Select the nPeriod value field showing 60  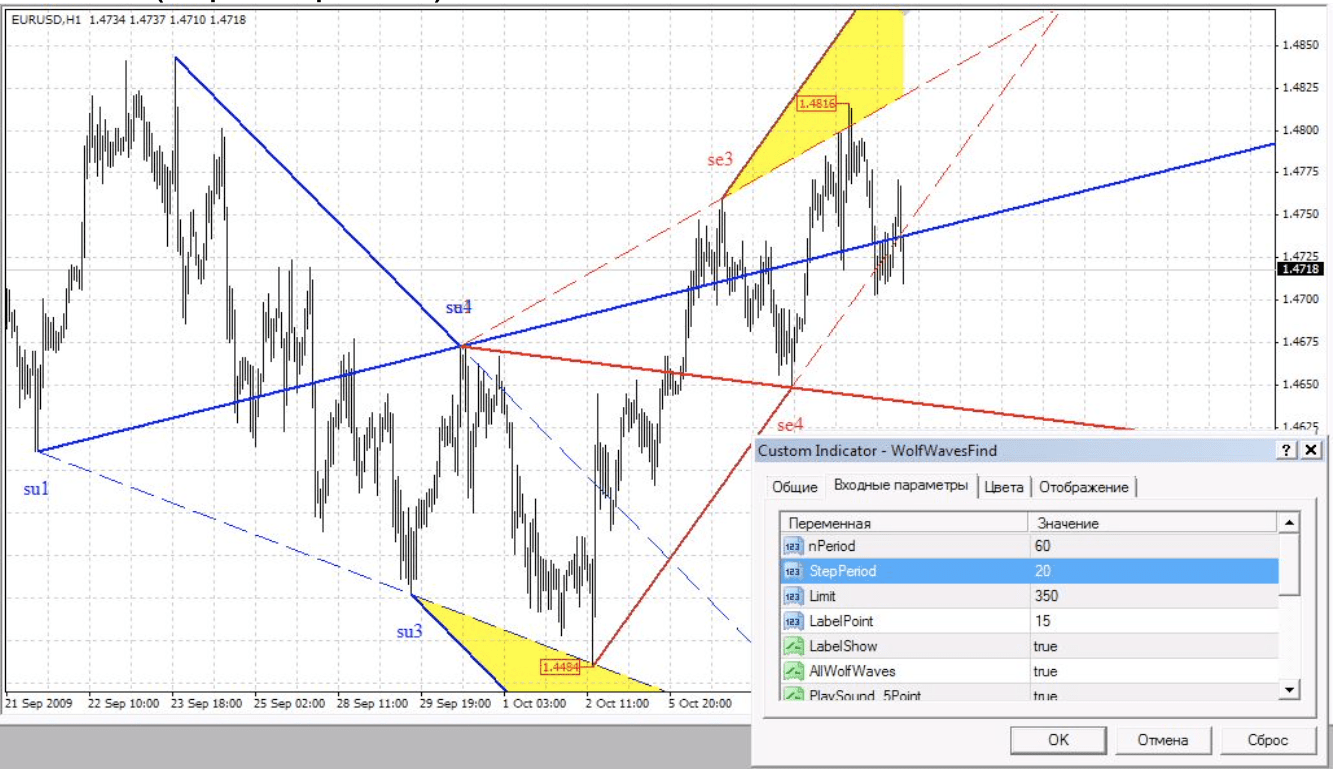1152,546
